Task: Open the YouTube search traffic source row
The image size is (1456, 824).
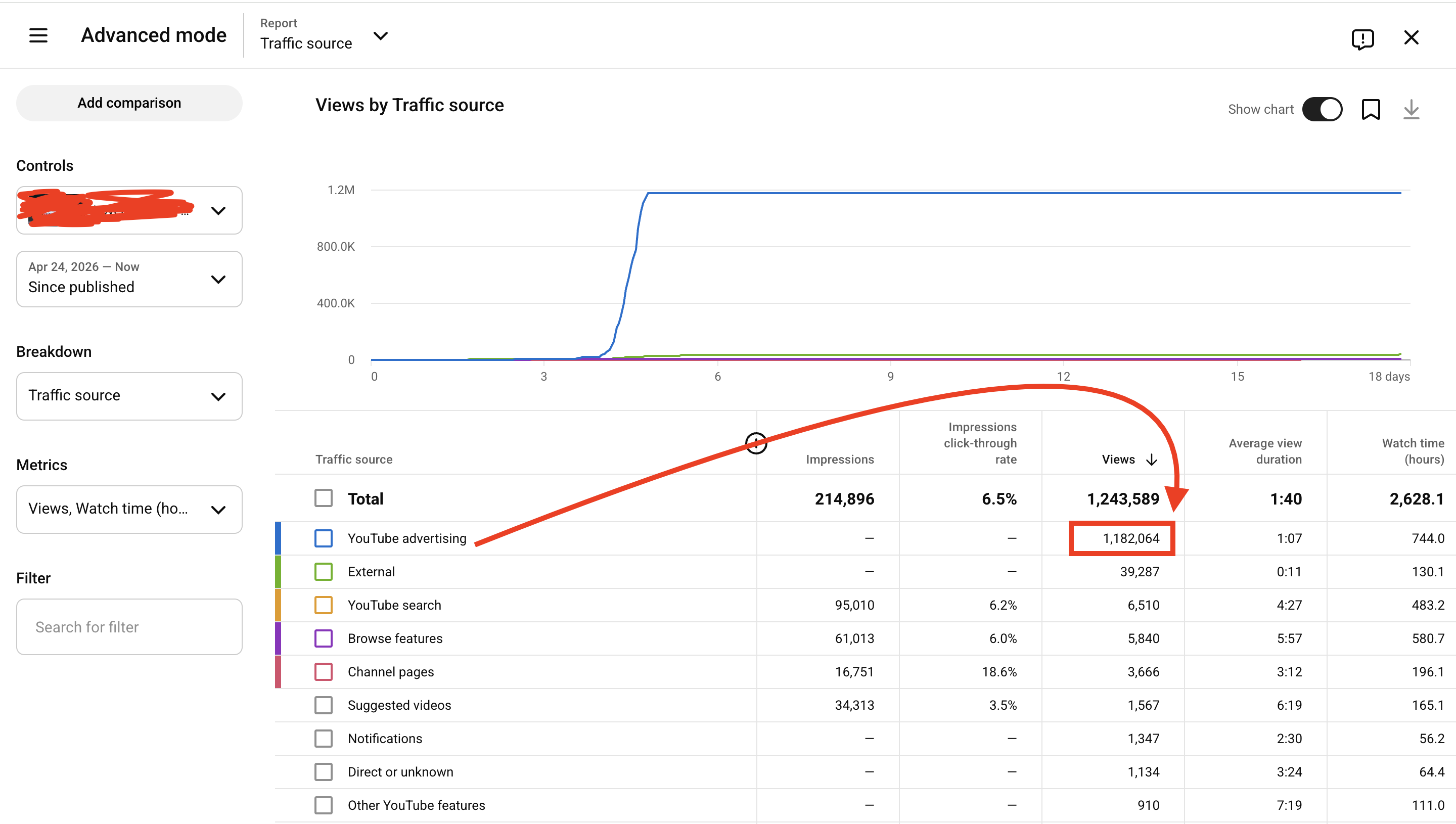Action: coord(394,605)
